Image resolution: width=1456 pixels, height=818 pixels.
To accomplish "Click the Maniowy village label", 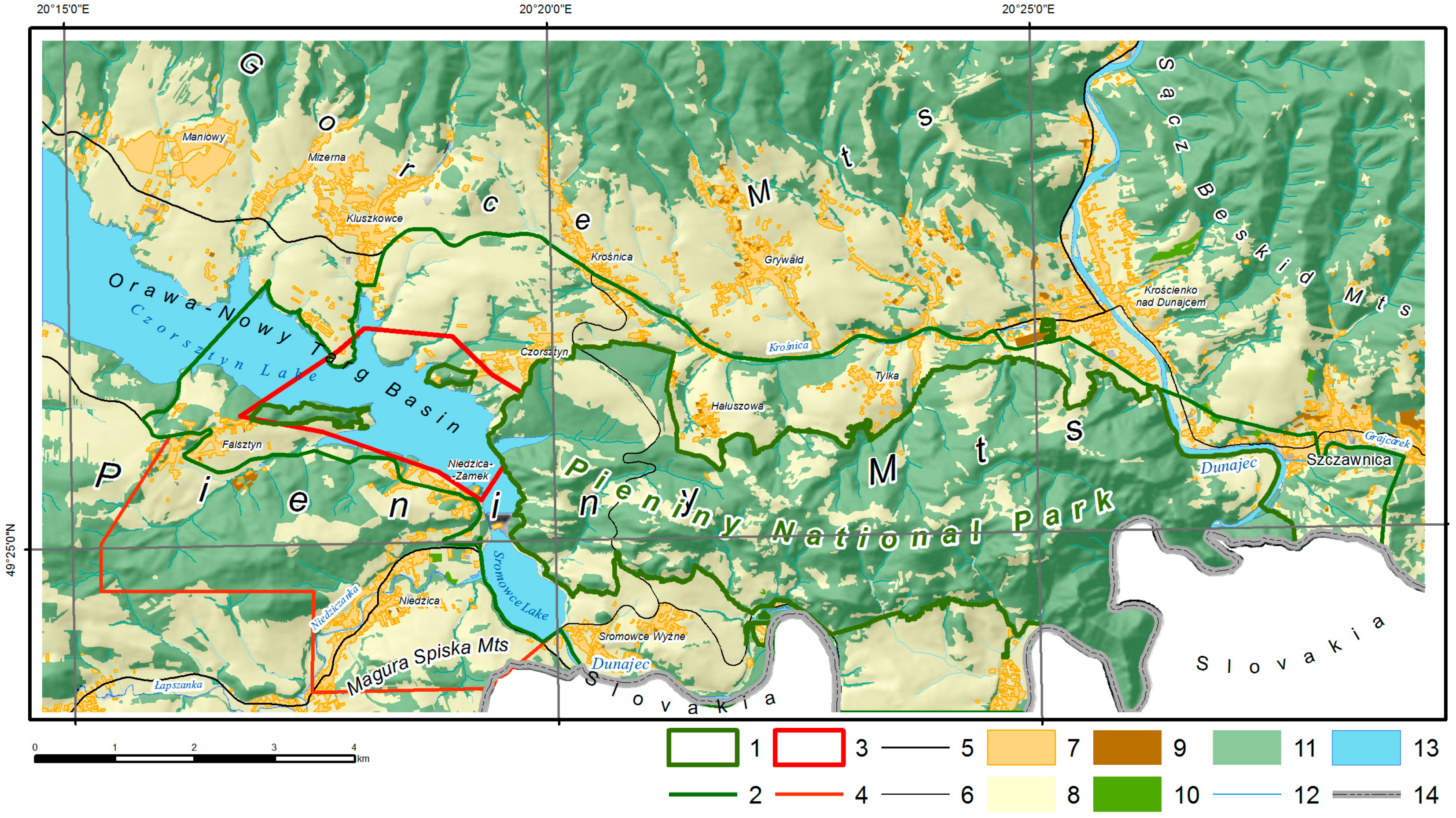I will tap(203, 137).
